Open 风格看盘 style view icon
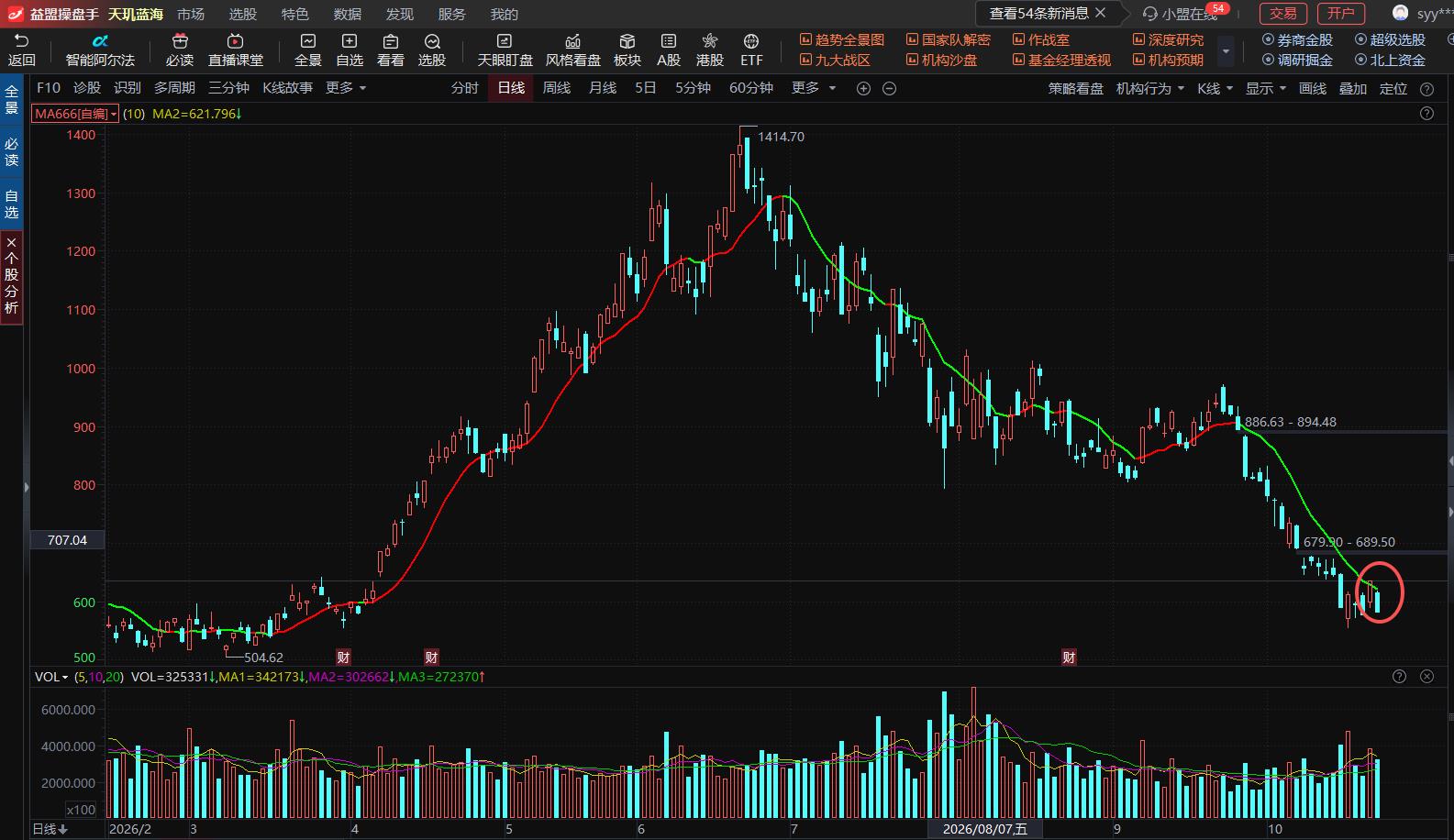The image size is (1454, 840). click(x=573, y=41)
